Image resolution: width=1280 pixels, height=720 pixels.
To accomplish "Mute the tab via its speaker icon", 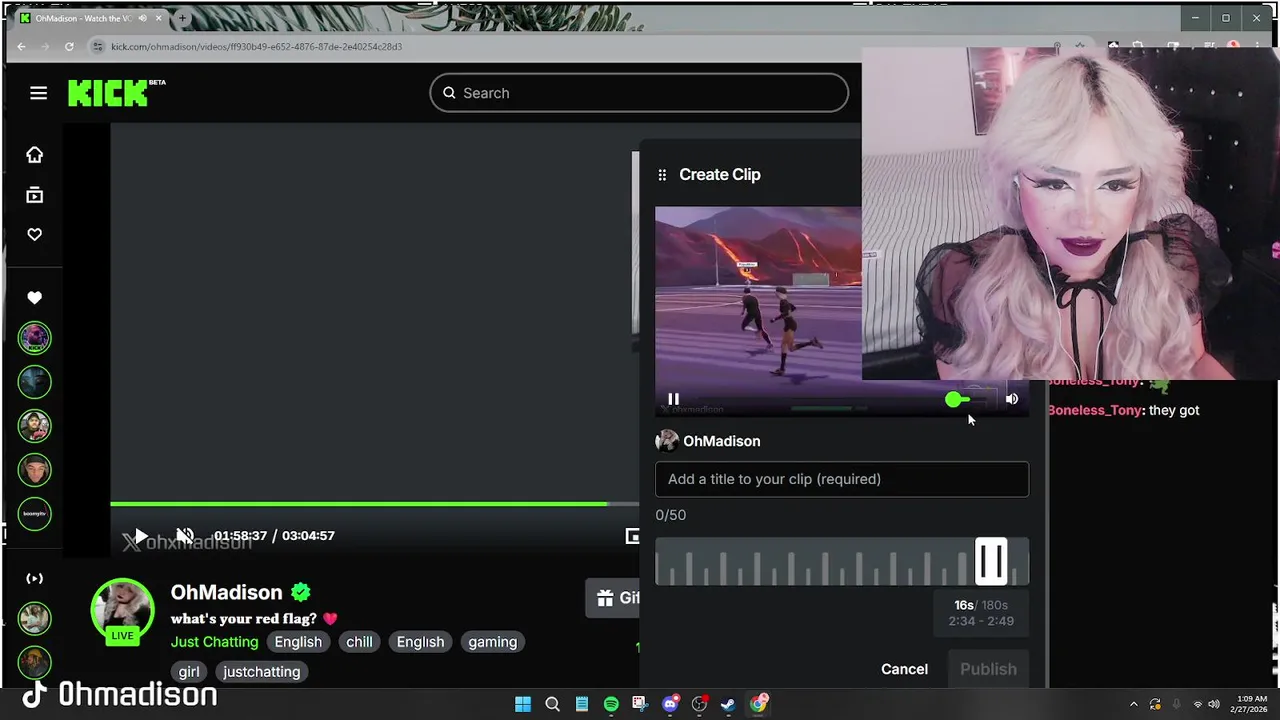I will pos(143,18).
